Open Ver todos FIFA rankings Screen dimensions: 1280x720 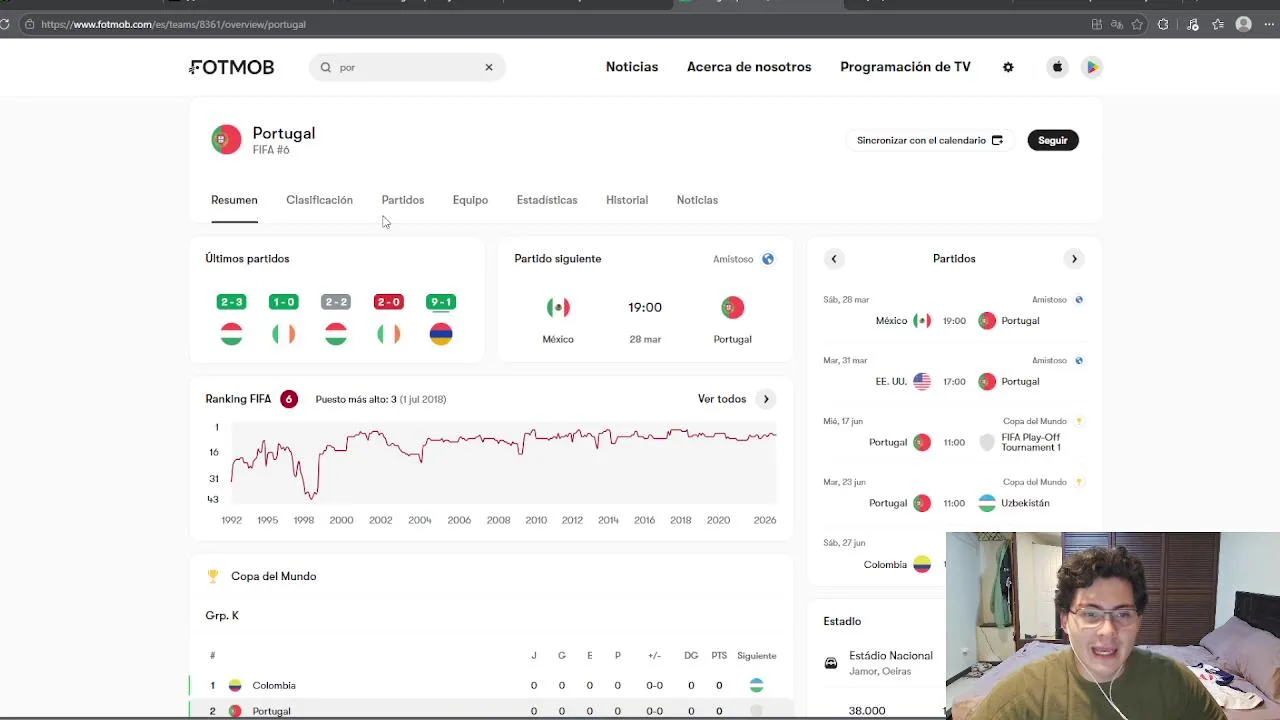[x=722, y=399]
